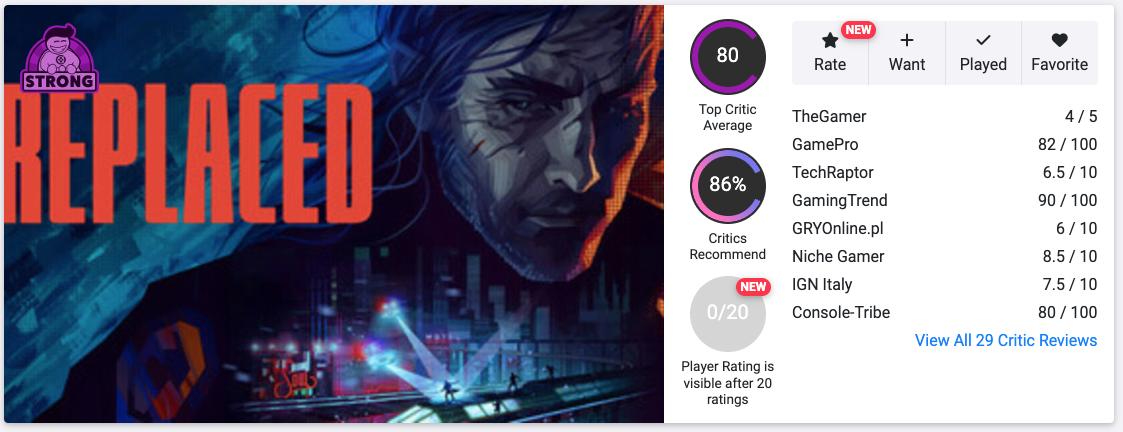Click the grey 0/20 Player Rating circle
The image size is (1123, 432).
pyautogui.click(x=728, y=314)
